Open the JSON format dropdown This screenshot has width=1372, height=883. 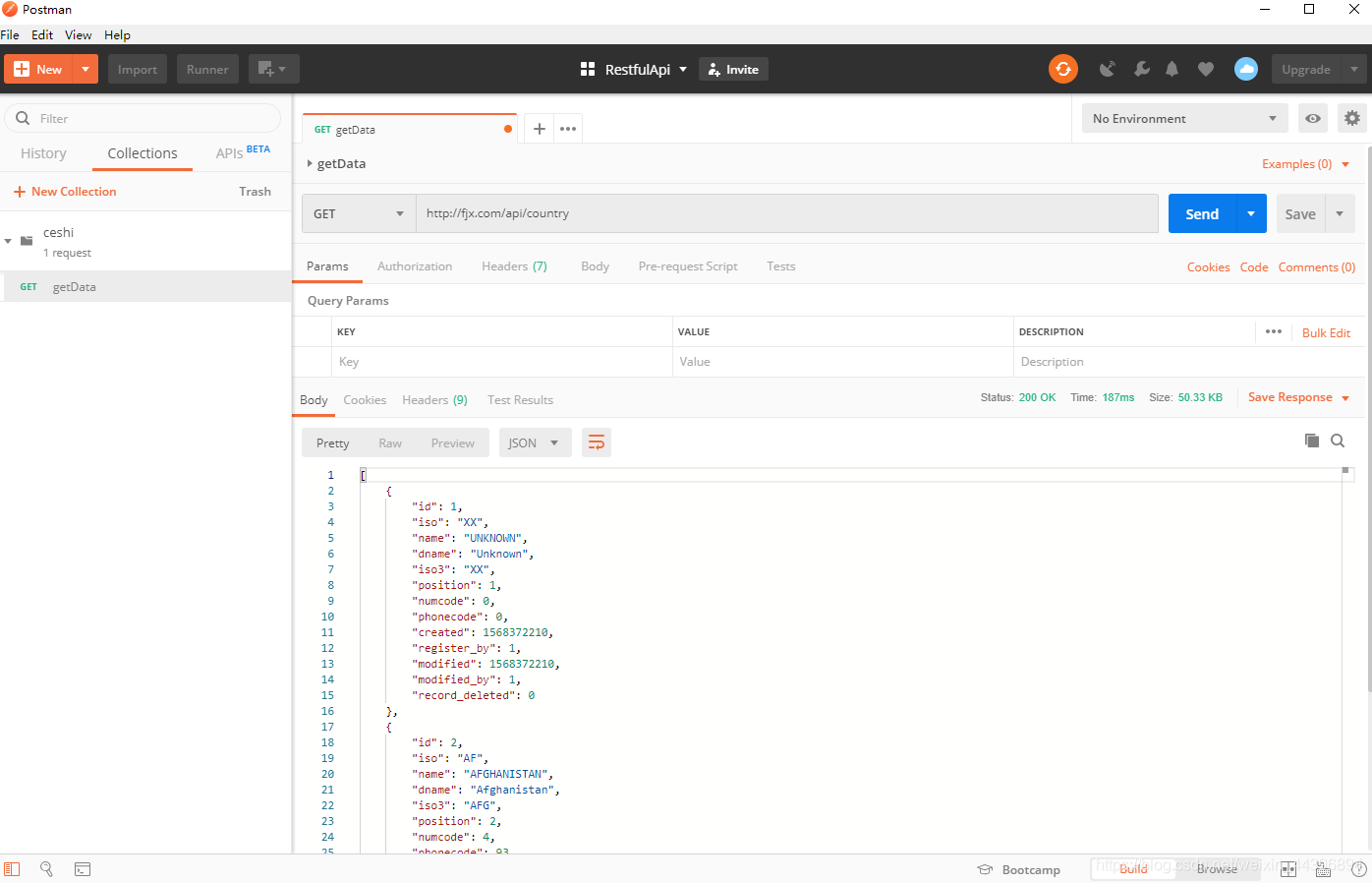pos(535,442)
